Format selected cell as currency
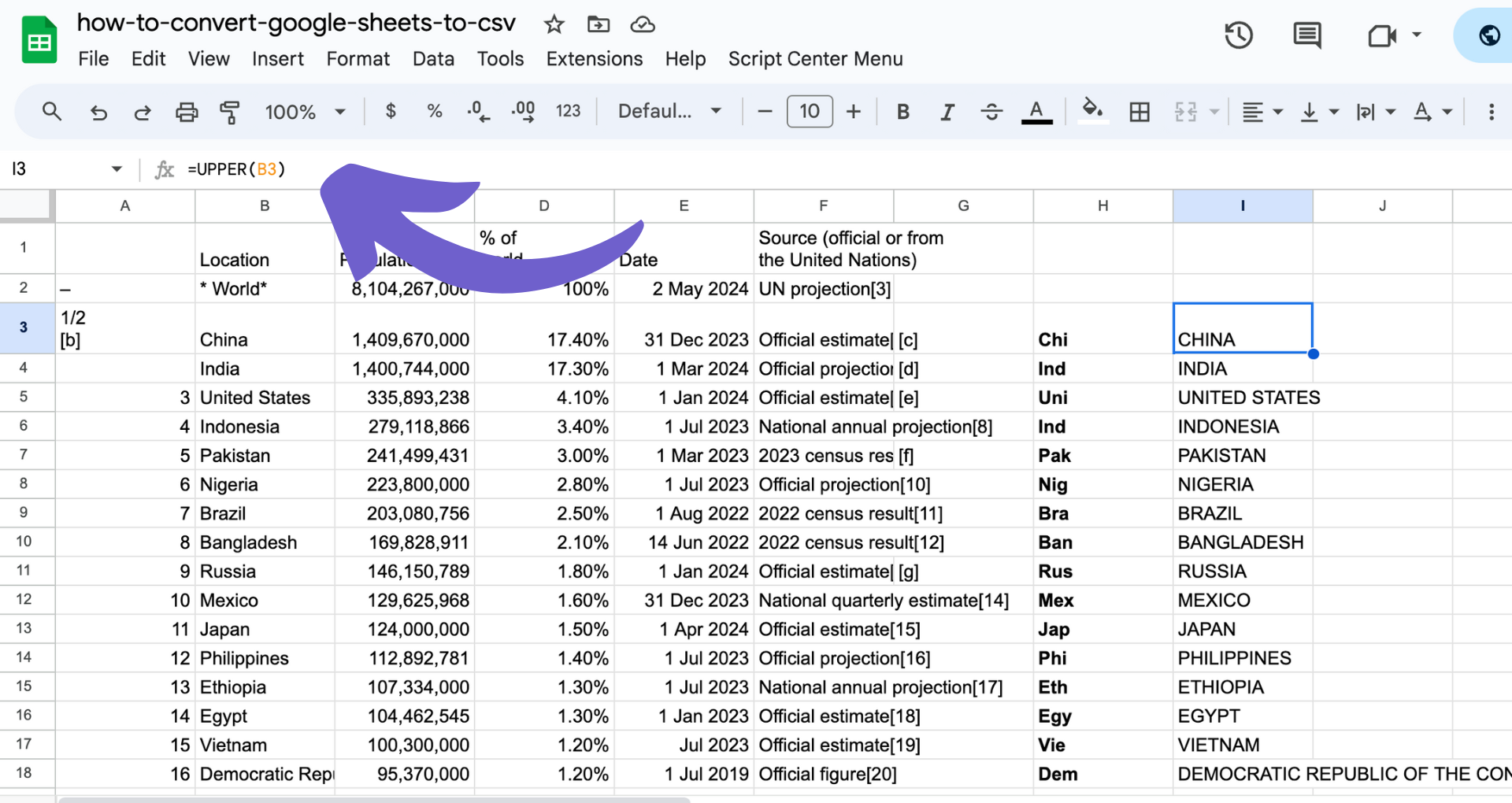The width and height of the screenshot is (1512, 803). tap(391, 111)
